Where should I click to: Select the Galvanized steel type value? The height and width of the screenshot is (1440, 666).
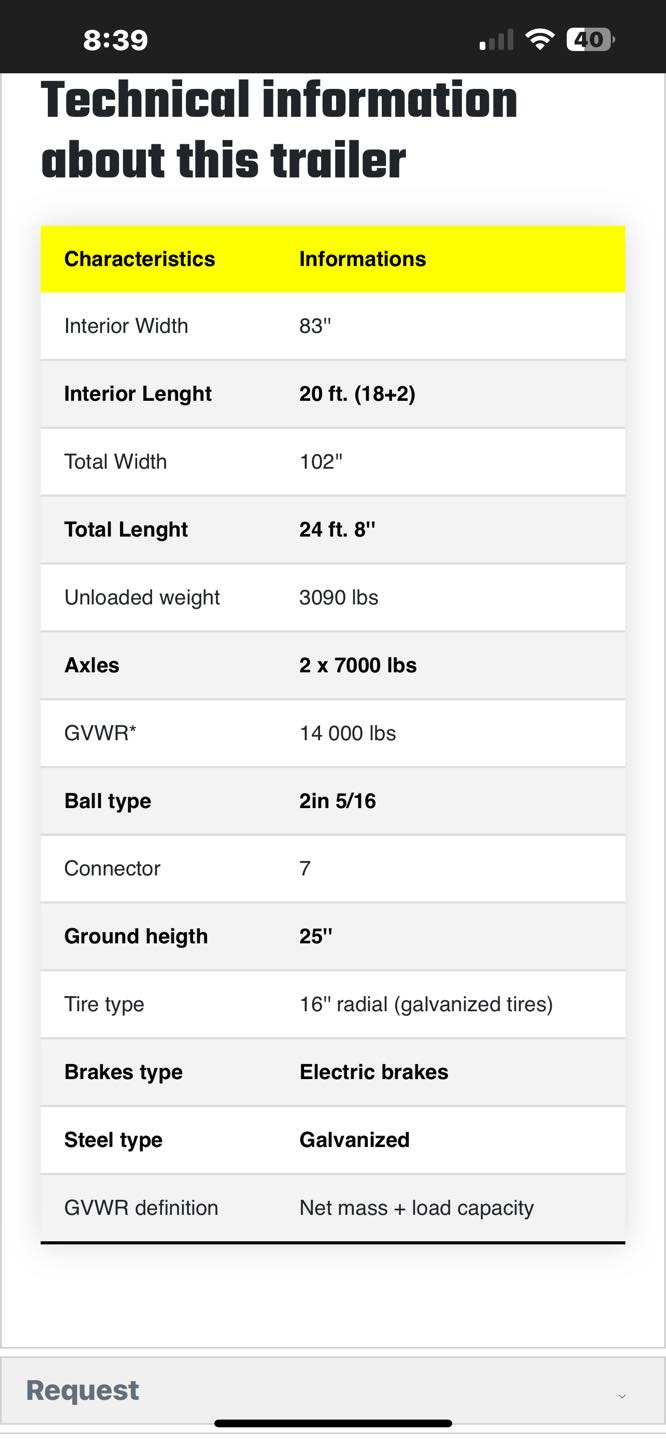354,1140
